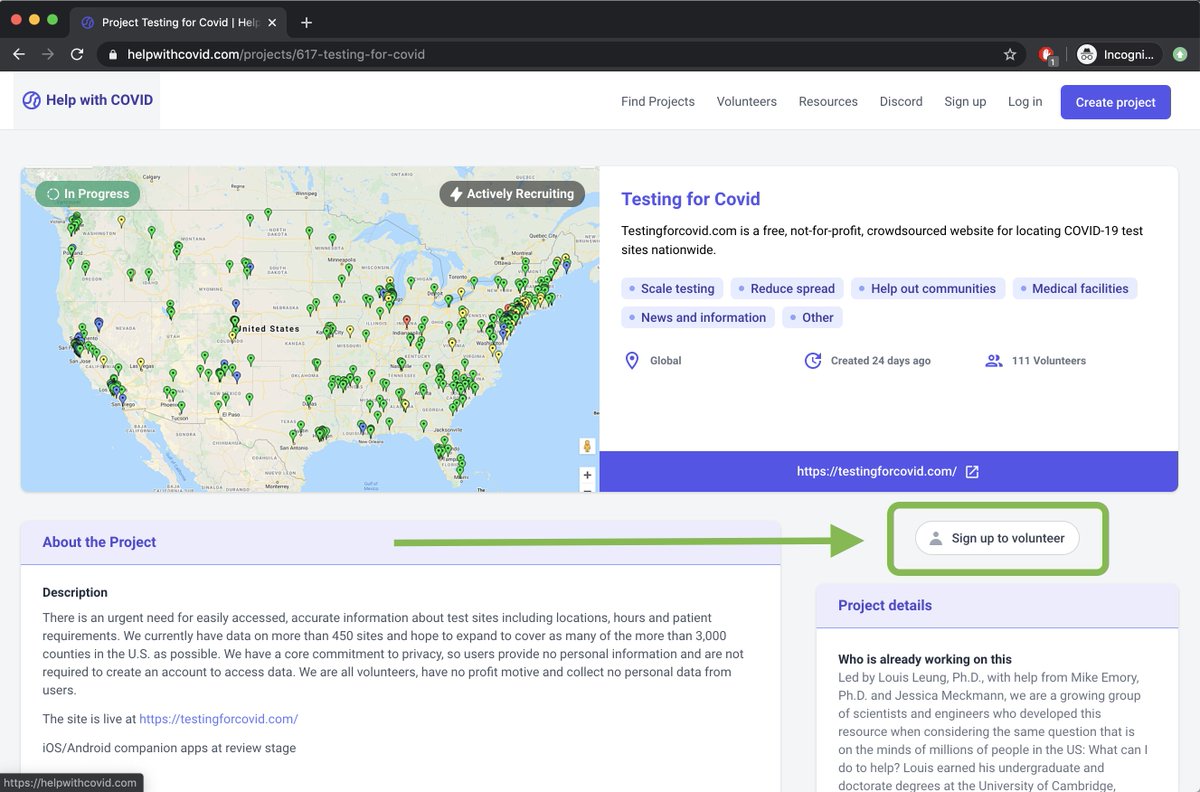Select the Reduce spread tag
1200x792 pixels.
click(787, 288)
